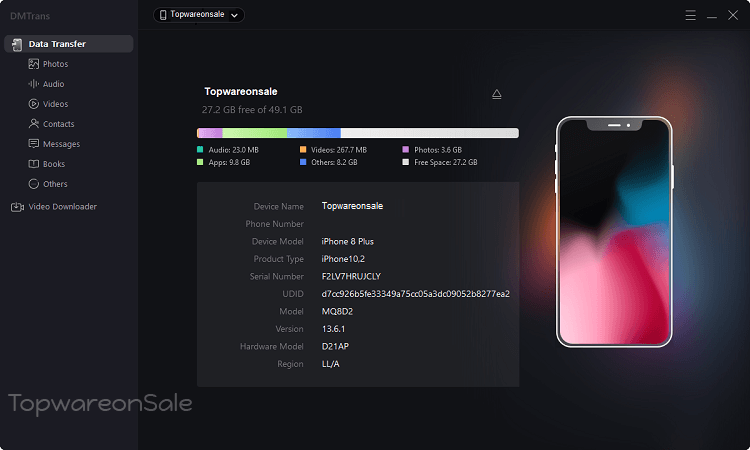The width and height of the screenshot is (750, 450).
Task: Click the Videos orange legend swatch
Action: [x=303, y=150]
